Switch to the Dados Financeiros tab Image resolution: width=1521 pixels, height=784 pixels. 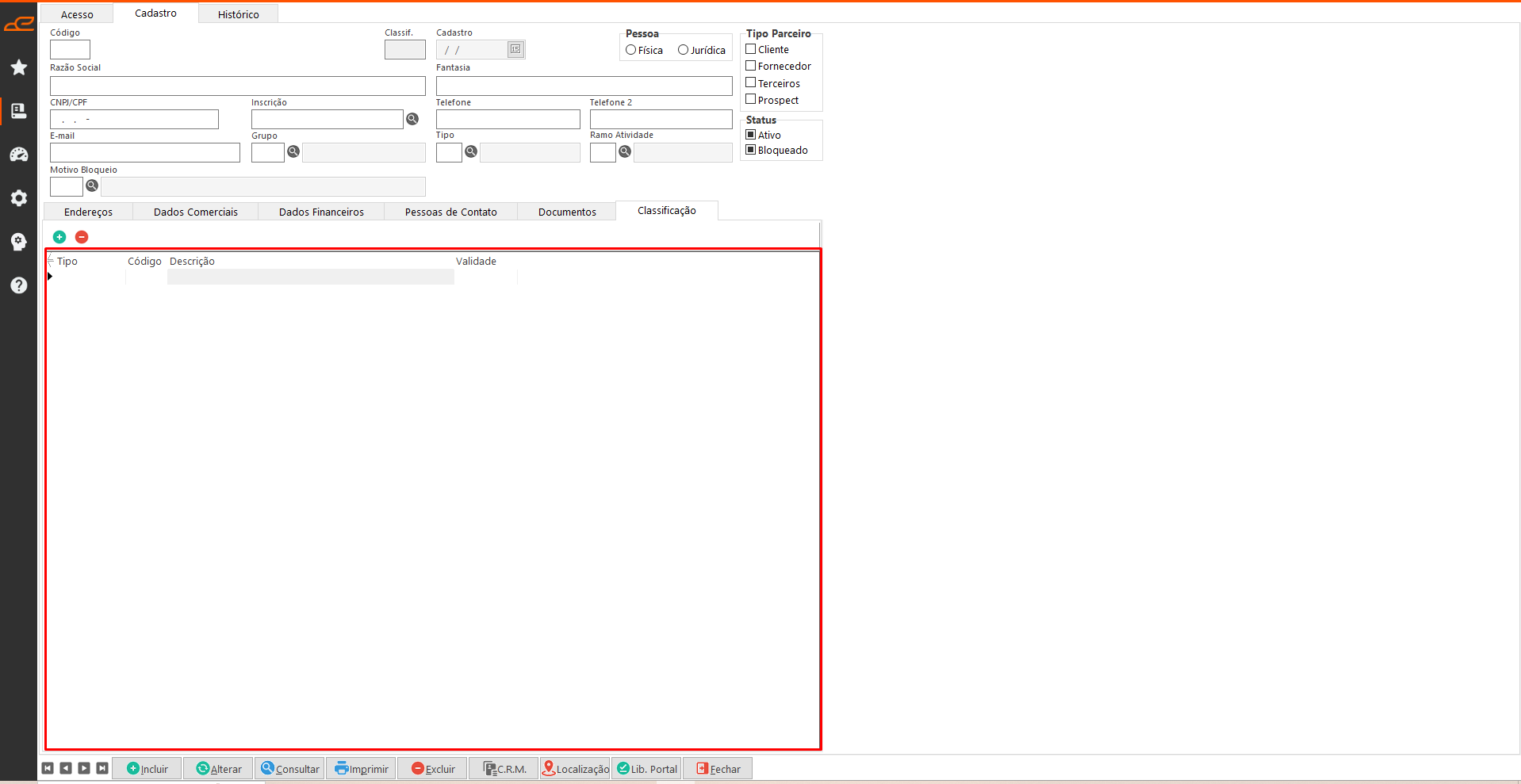[x=321, y=212]
